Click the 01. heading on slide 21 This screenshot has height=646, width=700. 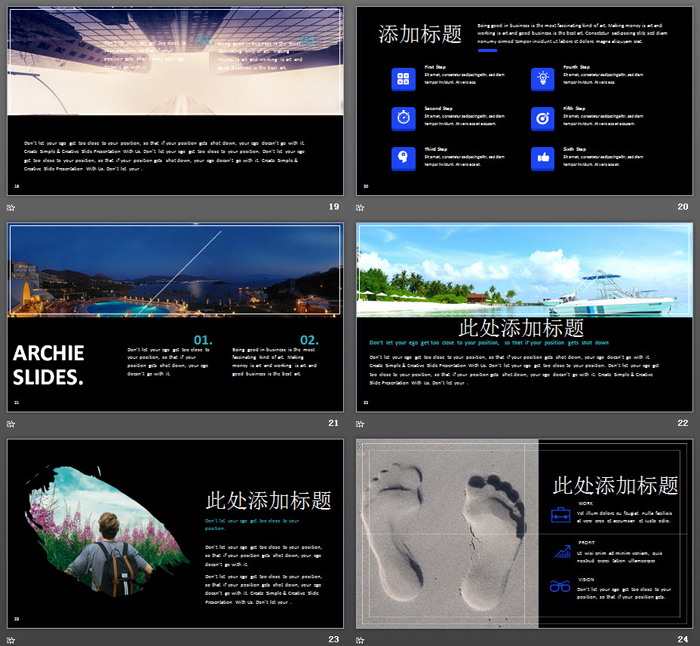pyautogui.click(x=202, y=340)
